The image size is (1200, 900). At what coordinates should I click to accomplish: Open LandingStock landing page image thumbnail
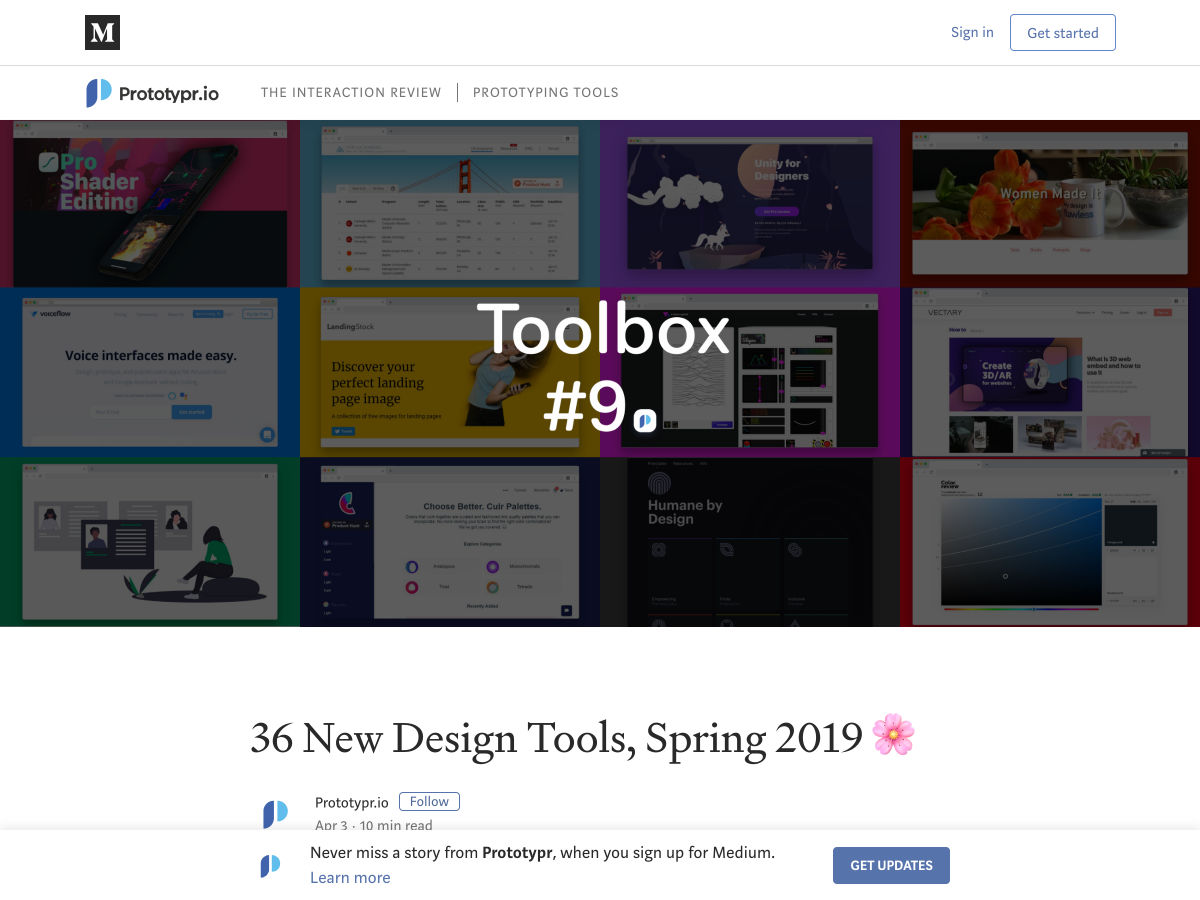[x=450, y=373]
